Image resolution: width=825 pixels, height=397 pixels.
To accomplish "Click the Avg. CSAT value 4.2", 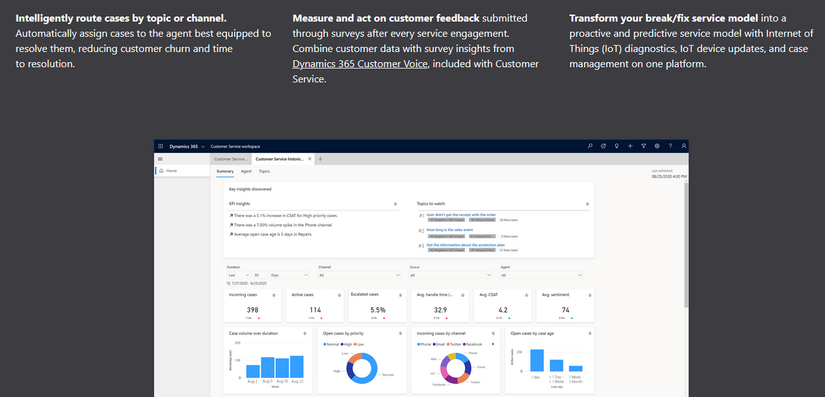I will (x=503, y=310).
